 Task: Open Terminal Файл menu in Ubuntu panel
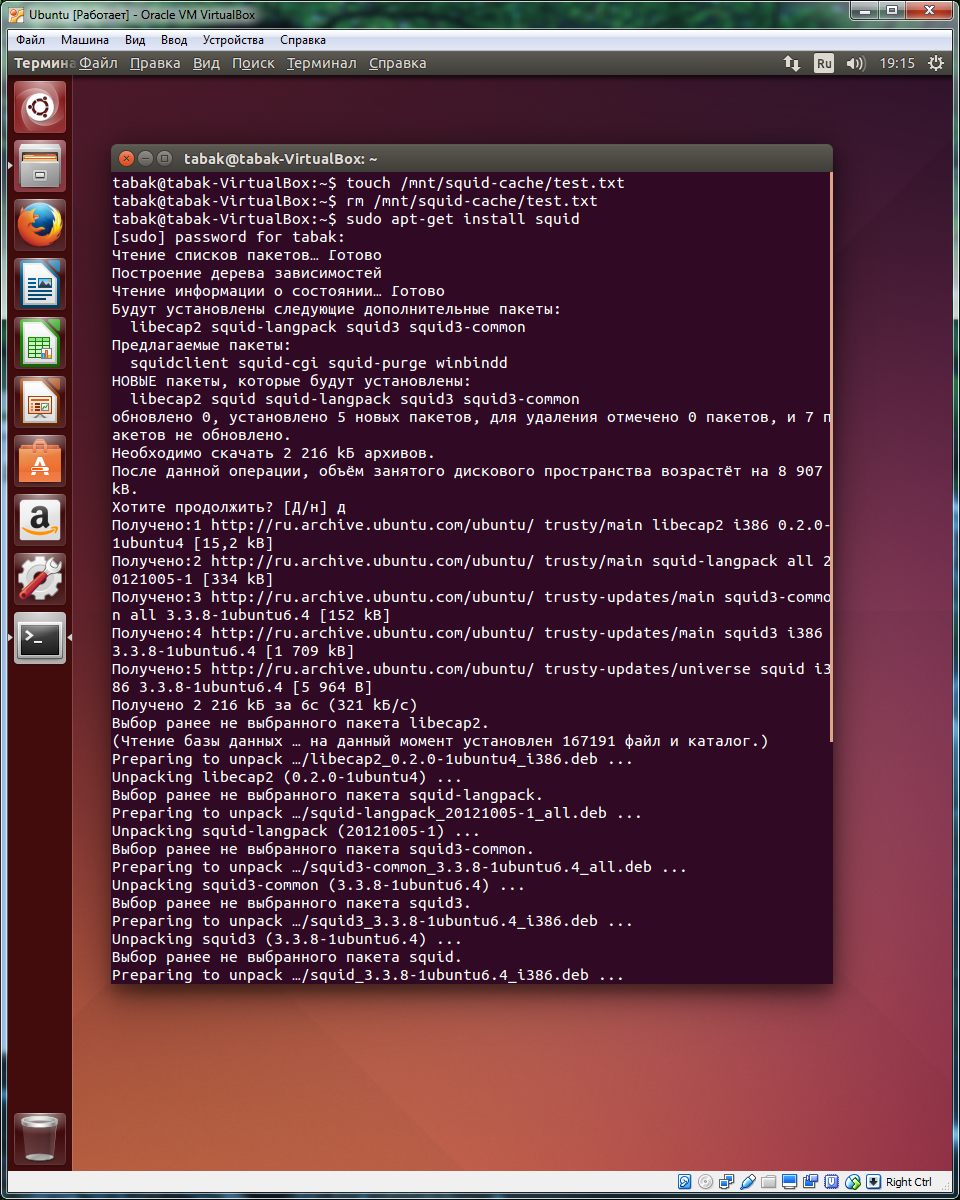pyautogui.click(x=98, y=63)
